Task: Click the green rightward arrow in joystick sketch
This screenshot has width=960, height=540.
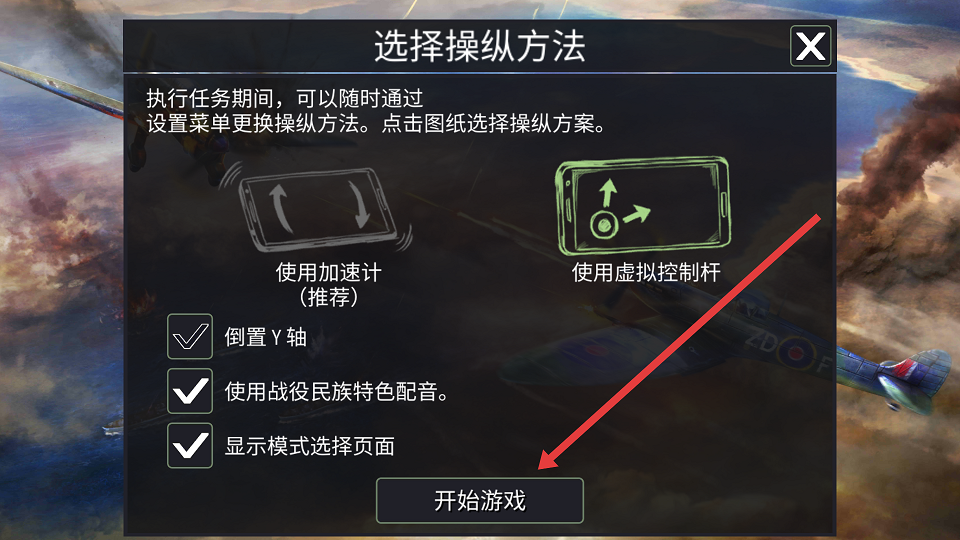Action: (637, 214)
